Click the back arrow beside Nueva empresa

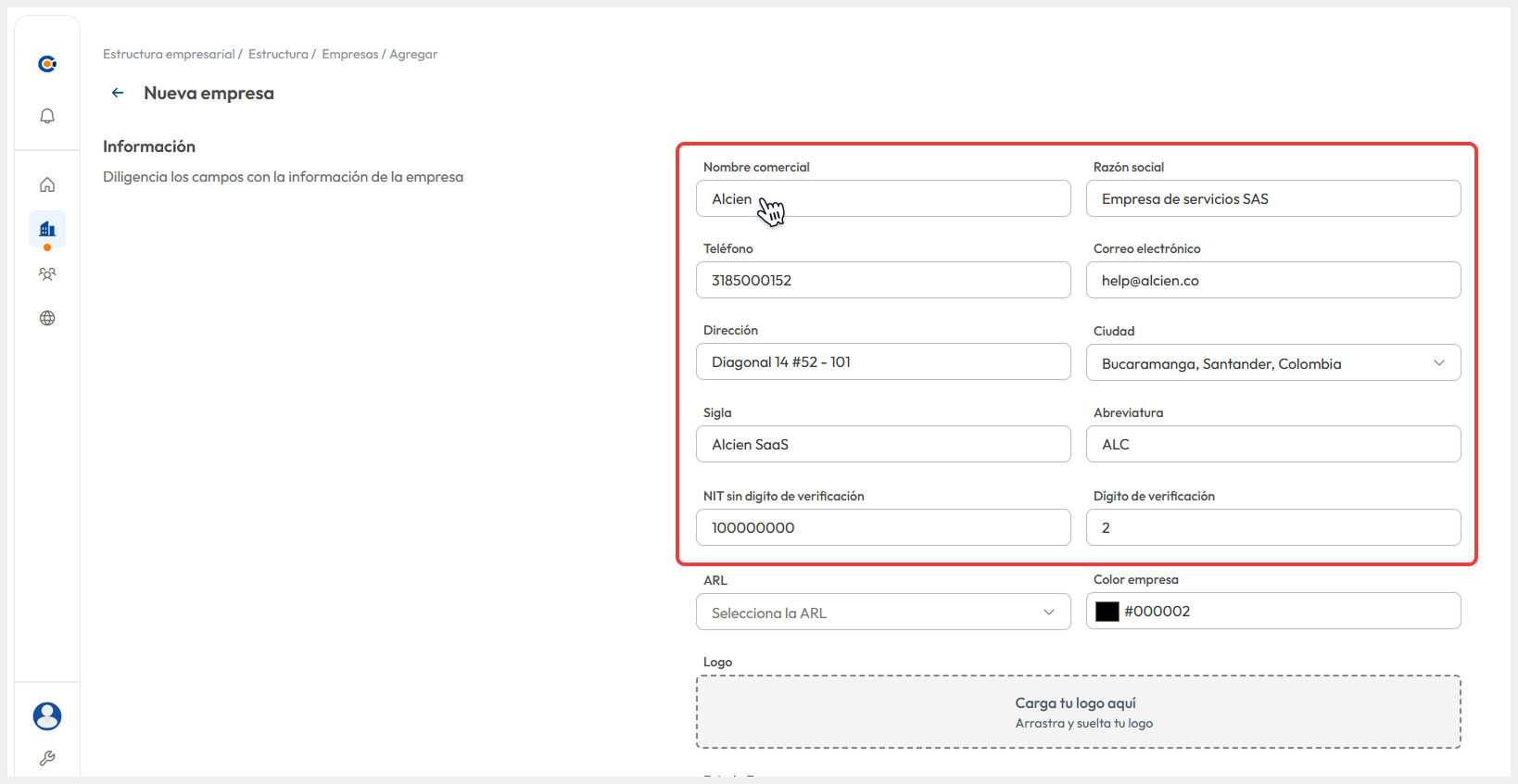coord(118,93)
